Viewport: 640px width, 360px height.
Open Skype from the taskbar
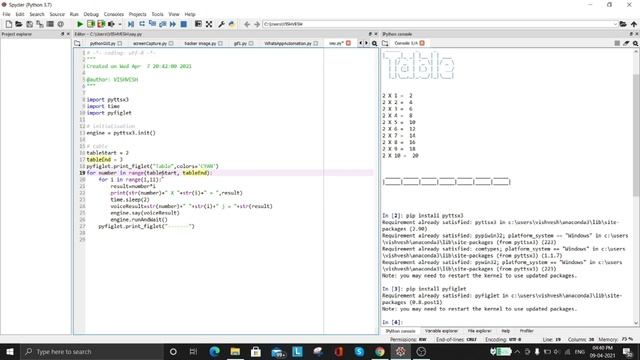click(359, 351)
